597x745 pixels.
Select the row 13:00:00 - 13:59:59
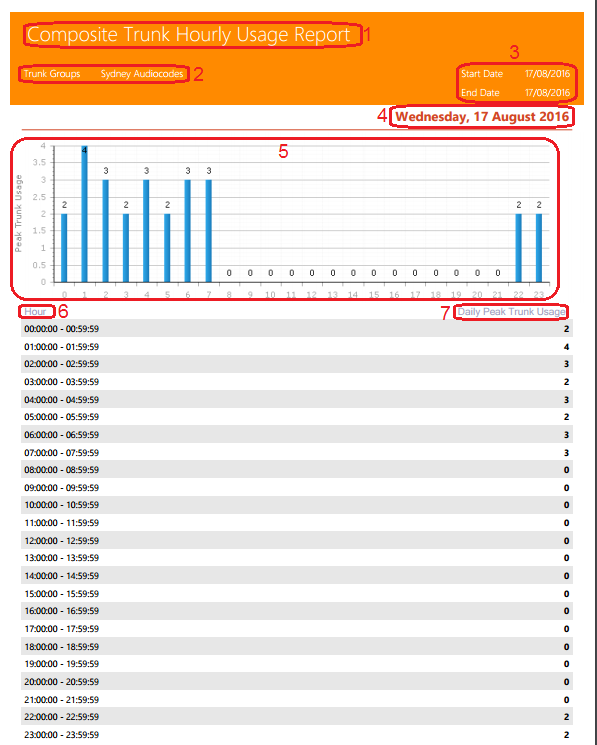click(297, 558)
